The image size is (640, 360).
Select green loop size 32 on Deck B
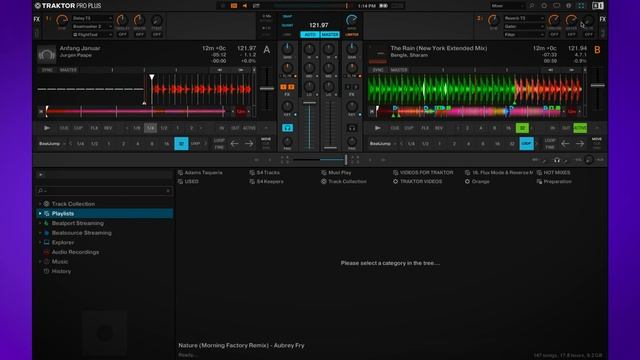[522, 128]
